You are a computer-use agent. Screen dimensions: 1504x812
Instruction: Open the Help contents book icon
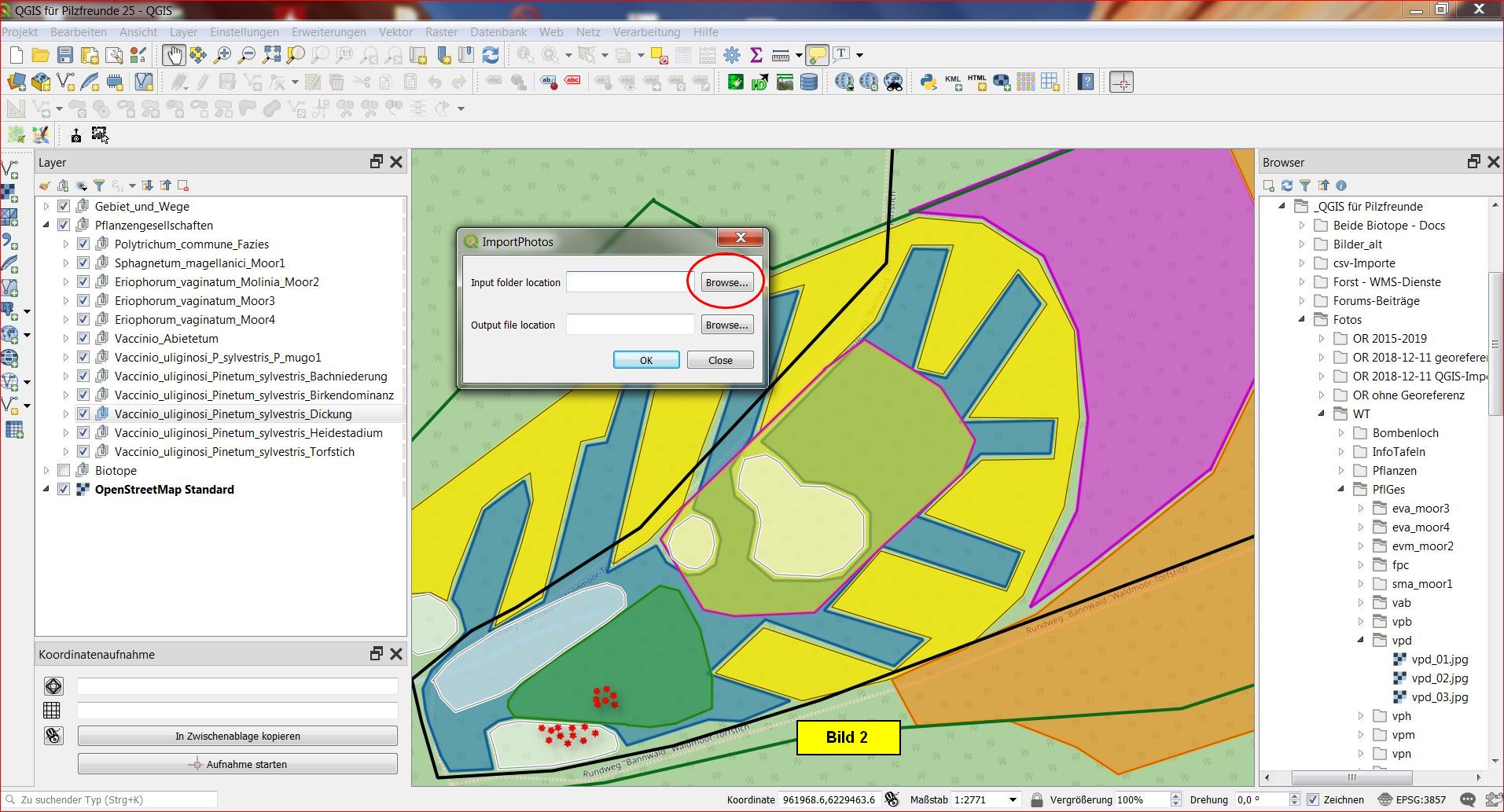1086,83
